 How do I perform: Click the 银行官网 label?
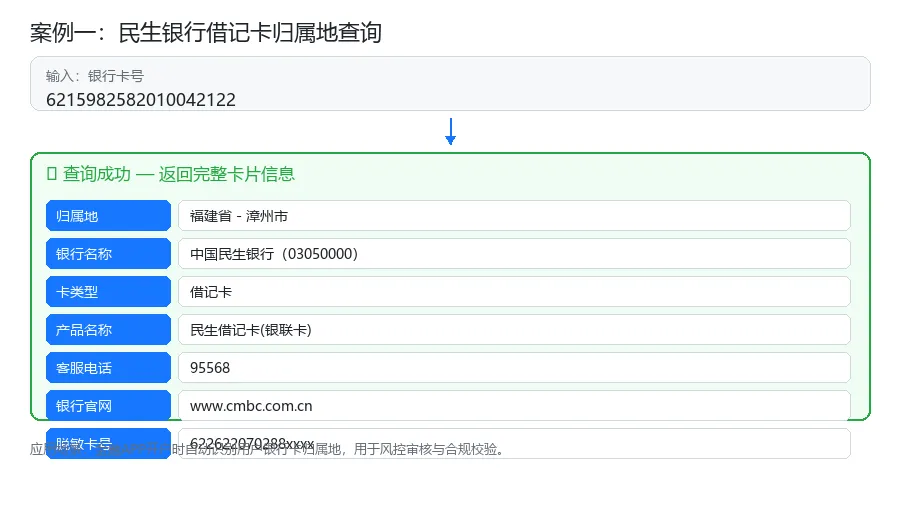click(108, 405)
